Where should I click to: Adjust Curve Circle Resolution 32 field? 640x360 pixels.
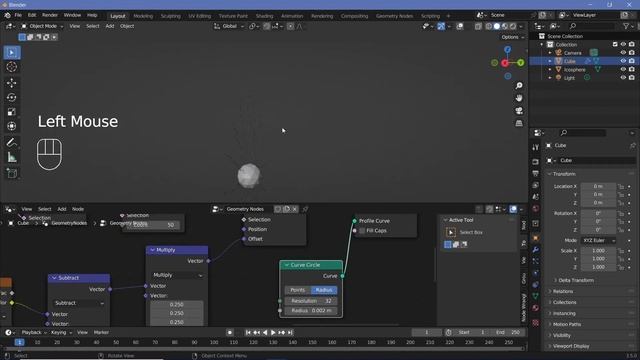coord(311,301)
